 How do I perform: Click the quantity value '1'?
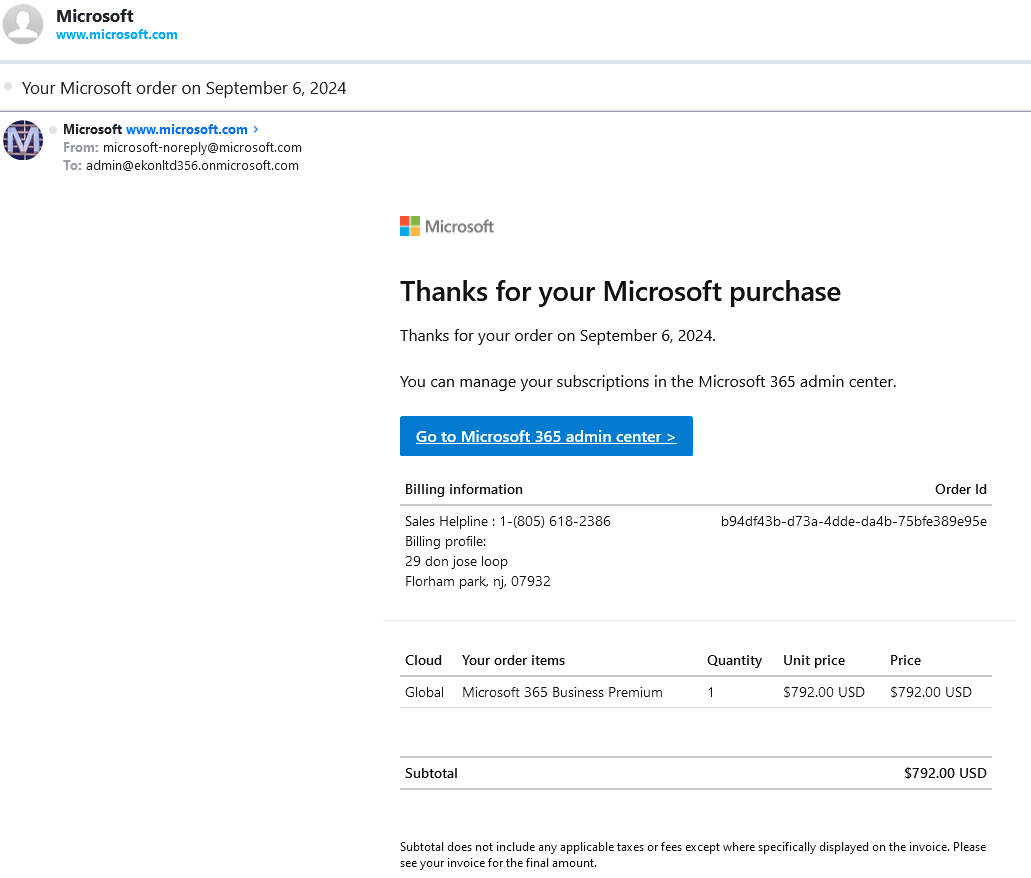click(x=711, y=693)
